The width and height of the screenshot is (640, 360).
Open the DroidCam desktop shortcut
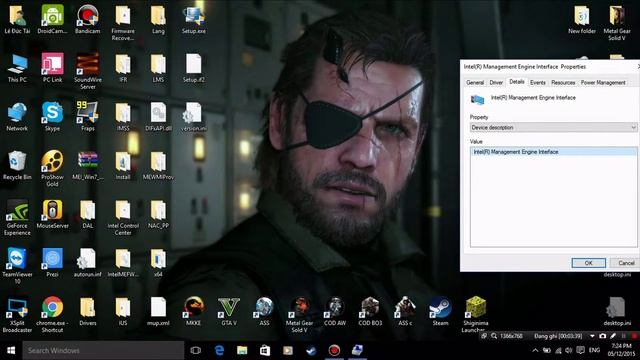pos(52,19)
